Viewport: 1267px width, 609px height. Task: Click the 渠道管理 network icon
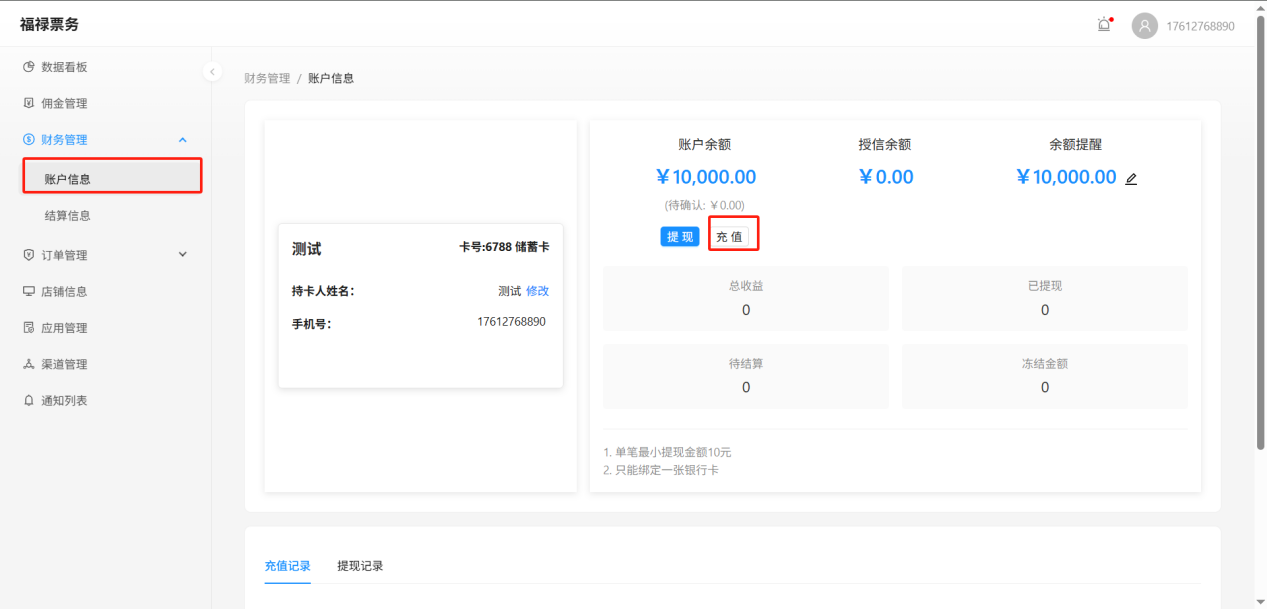tap(29, 364)
